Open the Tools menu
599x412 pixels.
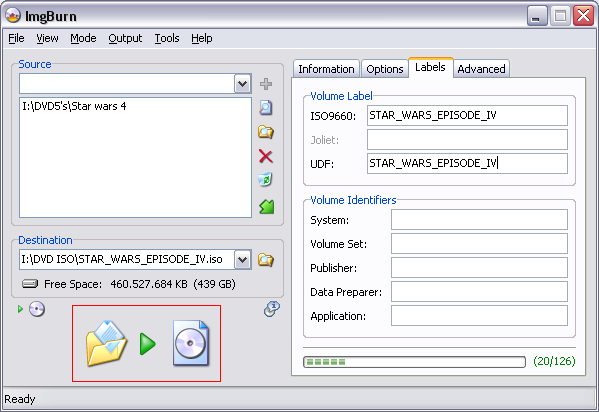pyautogui.click(x=167, y=38)
